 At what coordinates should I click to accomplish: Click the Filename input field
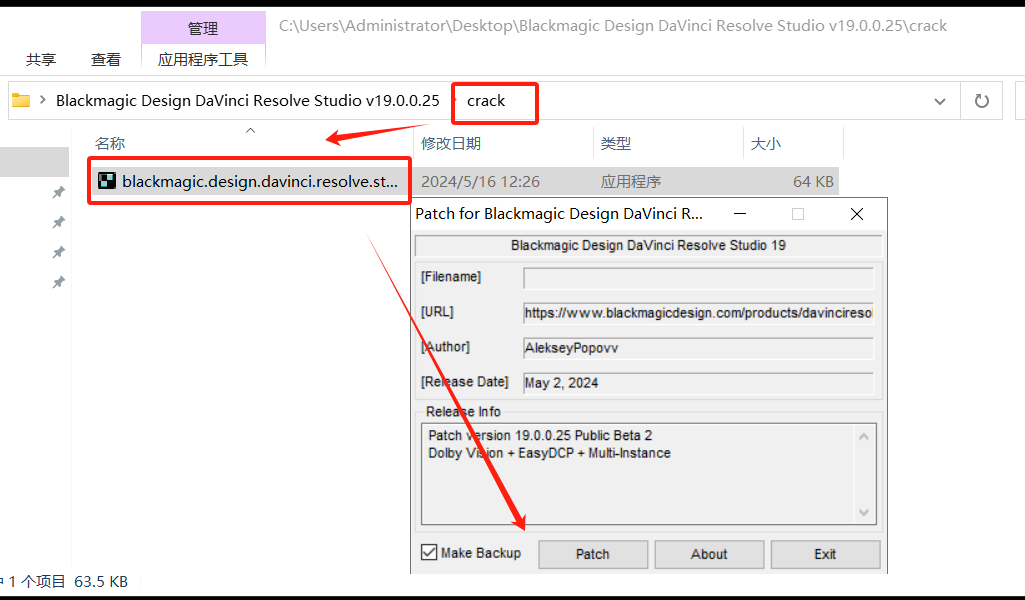pyautogui.click(x=698, y=278)
